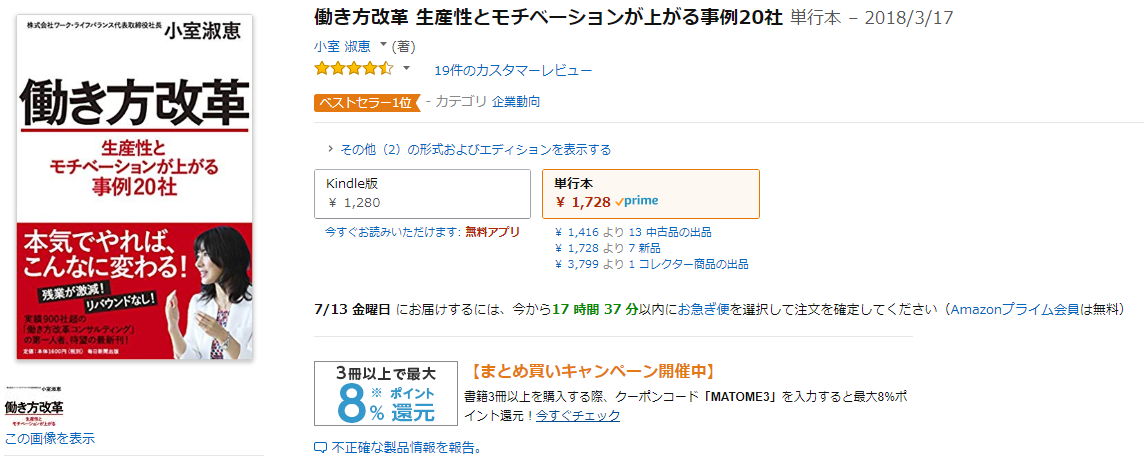
Task: Open the rating dropdown arrow beside stars
Action: click(407, 69)
